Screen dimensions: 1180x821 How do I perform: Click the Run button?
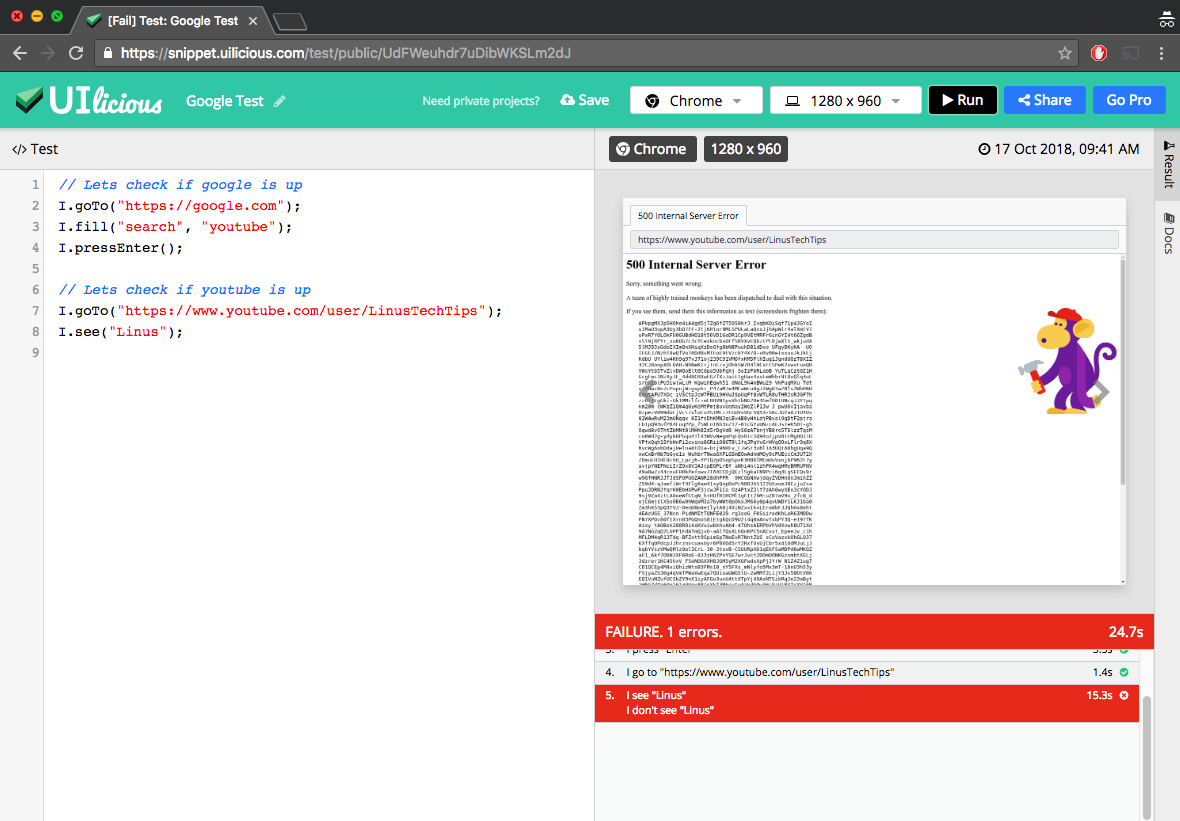(962, 100)
